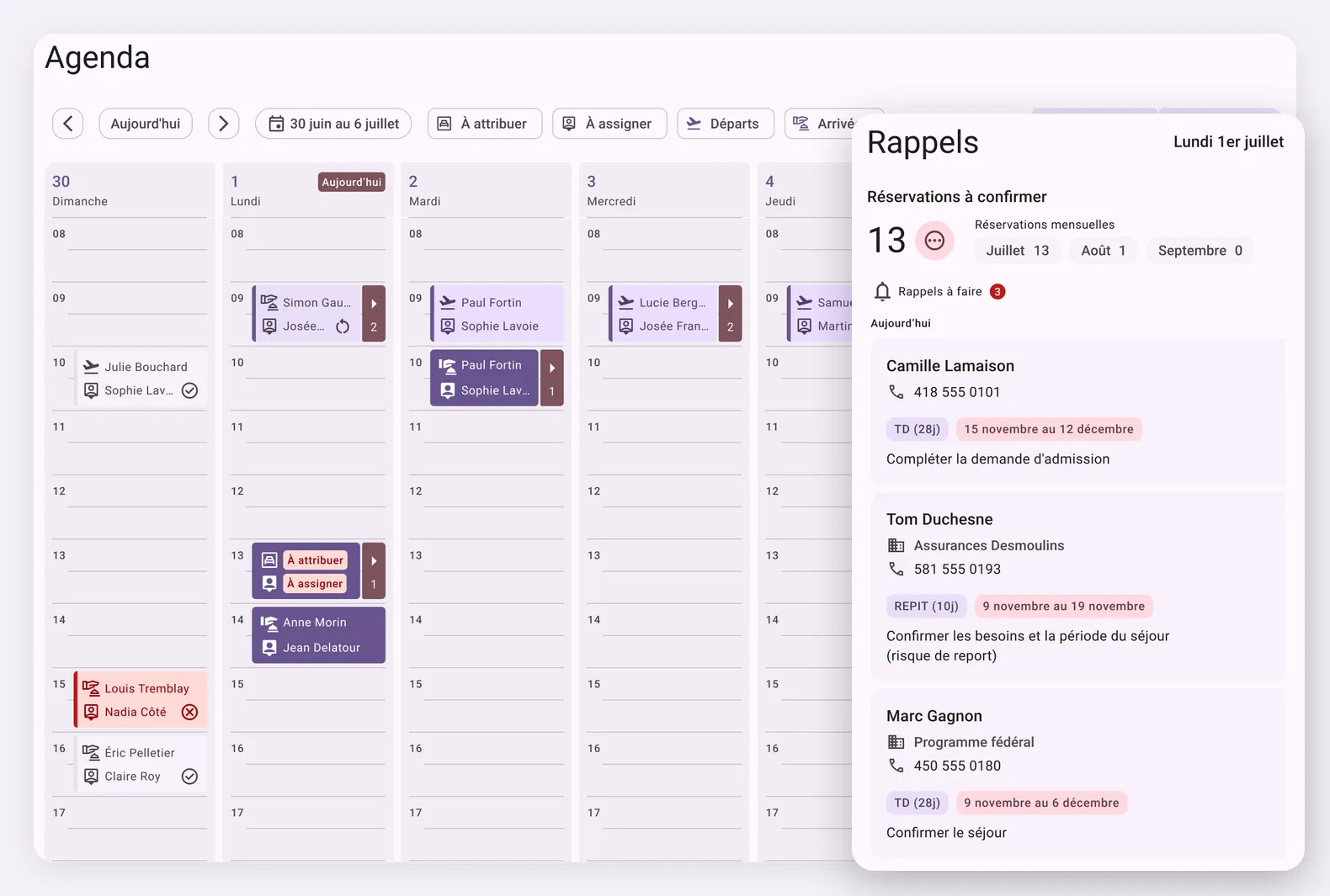Click the phone icon beside 581 555 0193
The height and width of the screenshot is (896, 1330).
[x=896, y=570]
